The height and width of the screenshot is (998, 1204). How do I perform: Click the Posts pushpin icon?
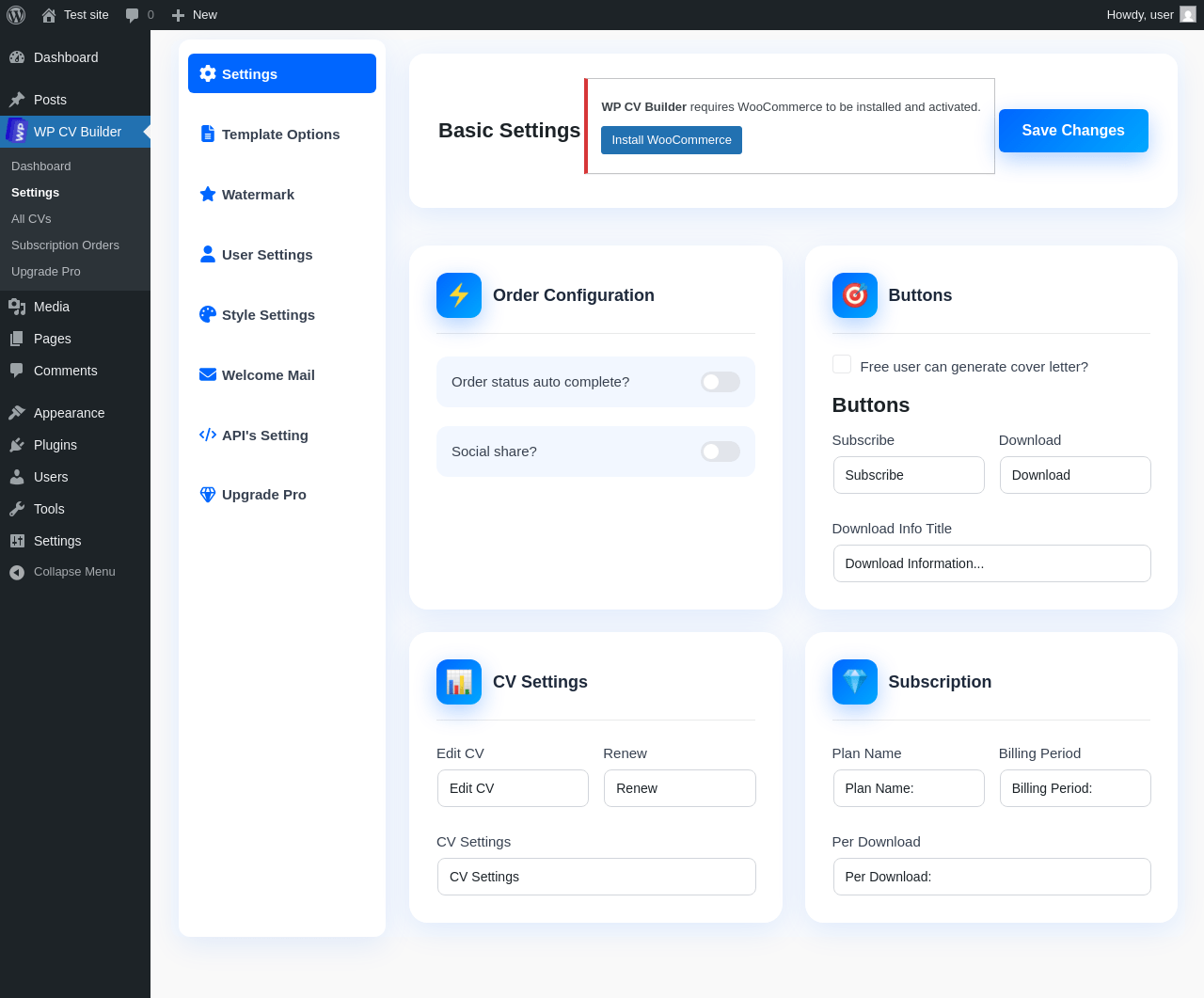point(17,100)
